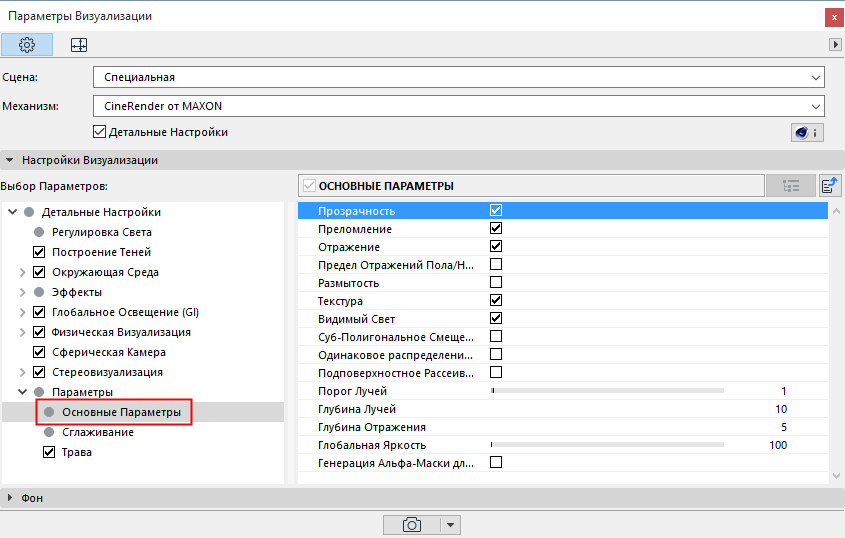Viewport: 845px width, 538px height.
Task: Open the Механизм dropdown
Action: [459, 106]
